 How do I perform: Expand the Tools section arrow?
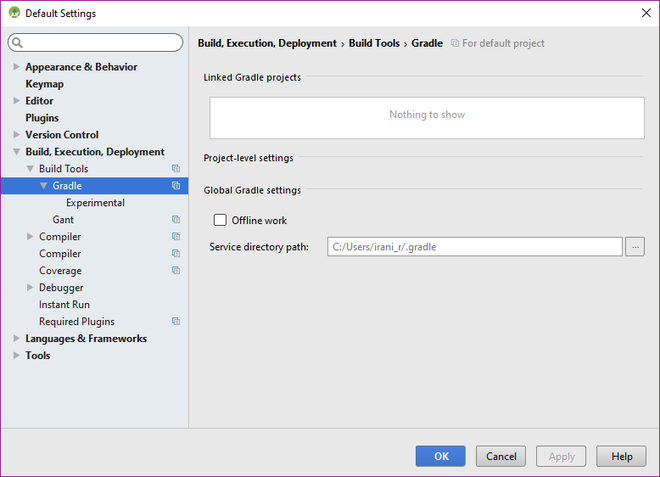pyautogui.click(x=16, y=355)
